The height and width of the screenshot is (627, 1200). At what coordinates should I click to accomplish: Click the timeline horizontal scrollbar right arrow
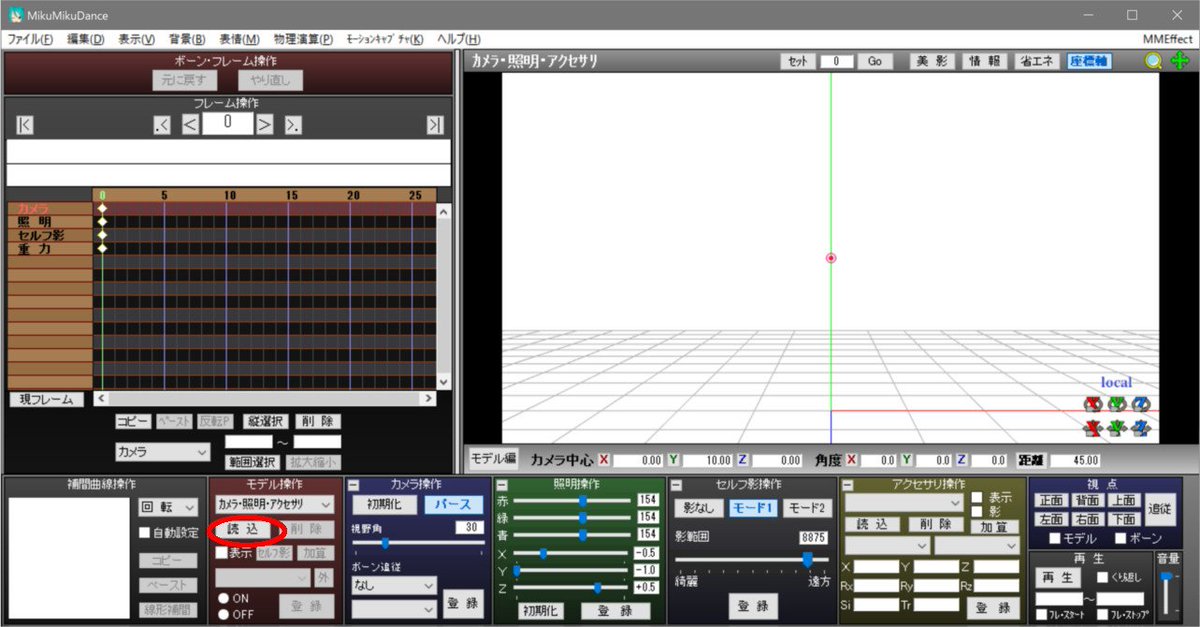point(428,398)
